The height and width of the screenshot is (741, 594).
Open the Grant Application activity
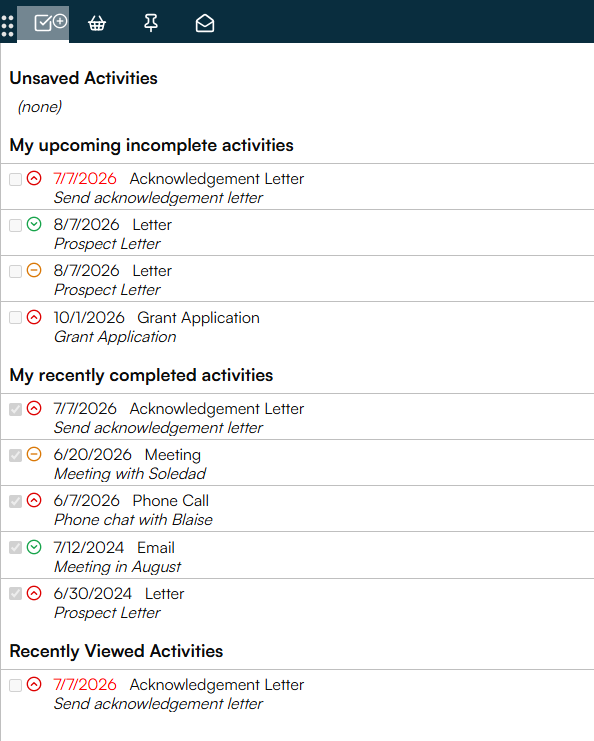coord(297,327)
